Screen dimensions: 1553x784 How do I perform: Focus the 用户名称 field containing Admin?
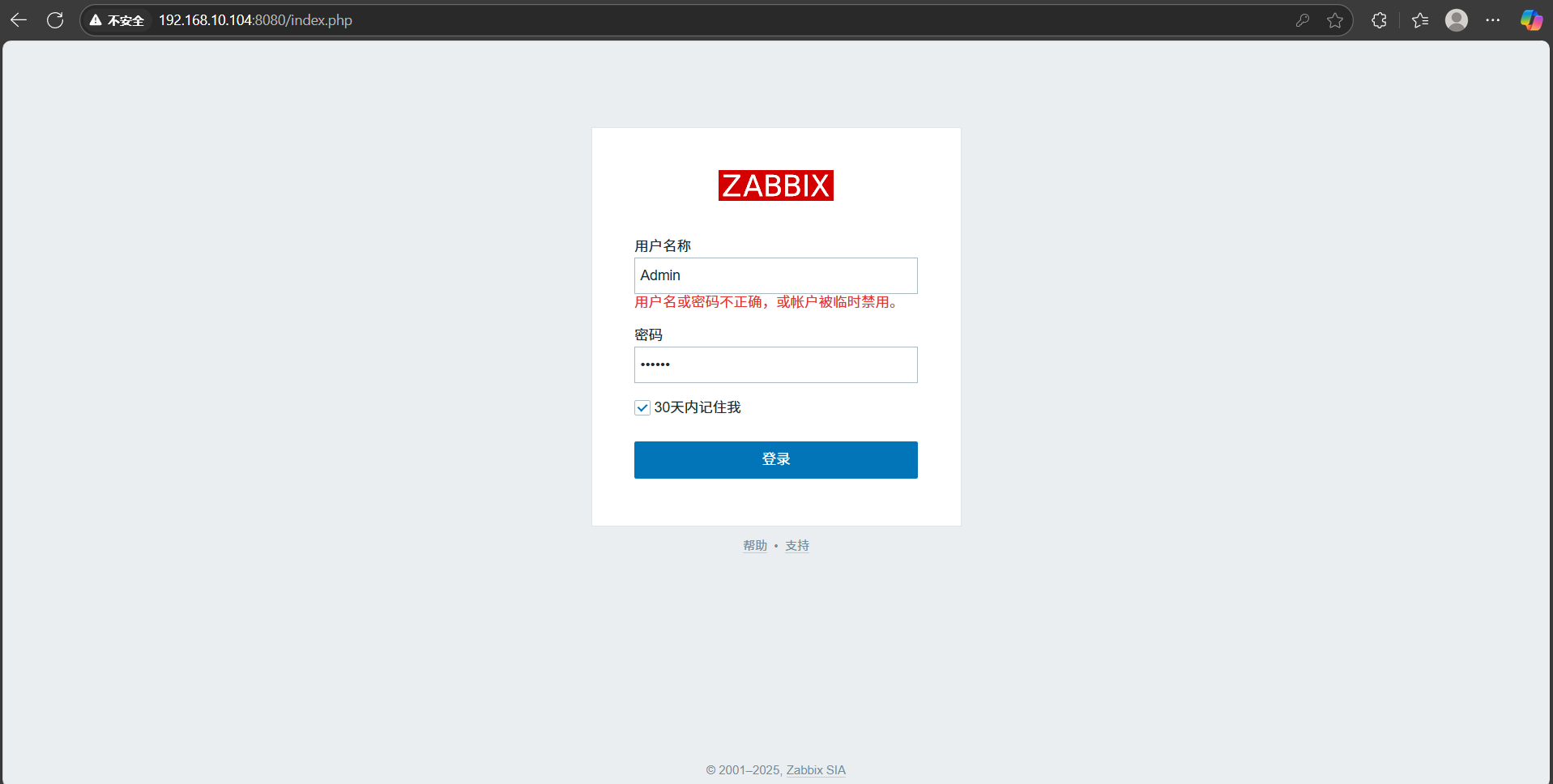coord(776,275)
